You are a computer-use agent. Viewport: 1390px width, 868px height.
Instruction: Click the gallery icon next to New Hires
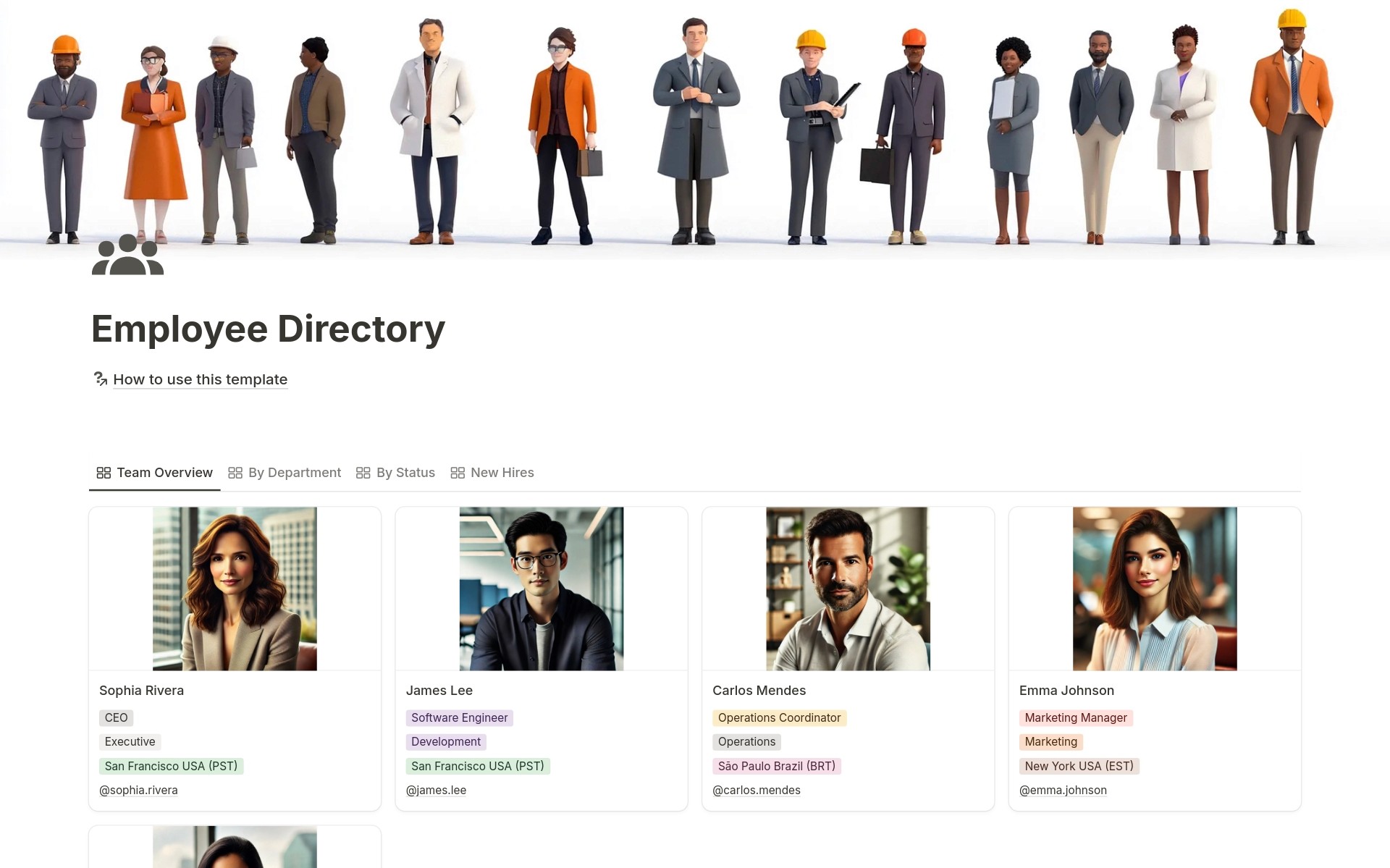pyautogui.click(x=457, y=473)
